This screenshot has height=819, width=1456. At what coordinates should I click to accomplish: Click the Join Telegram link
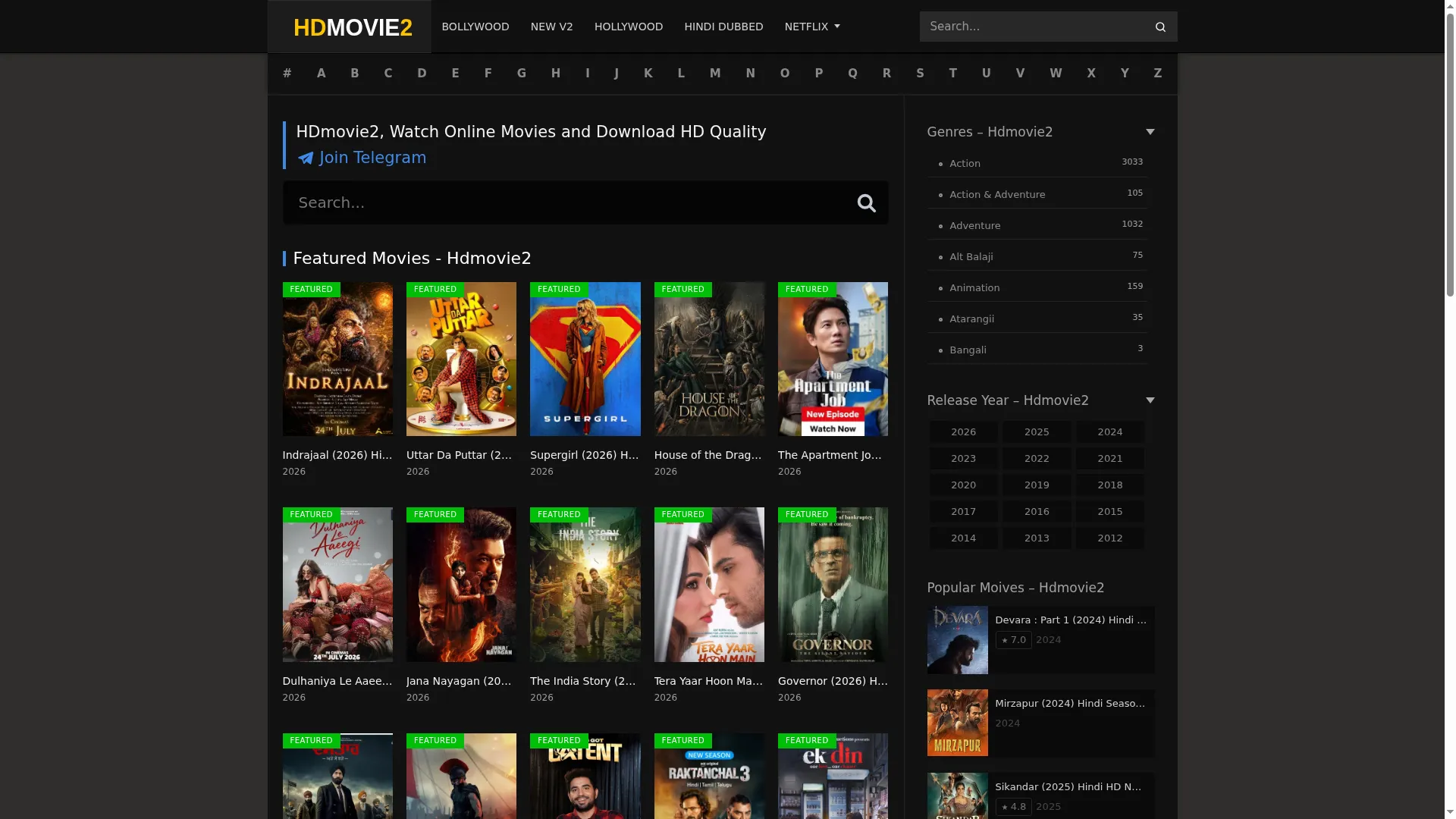point(362,158)
